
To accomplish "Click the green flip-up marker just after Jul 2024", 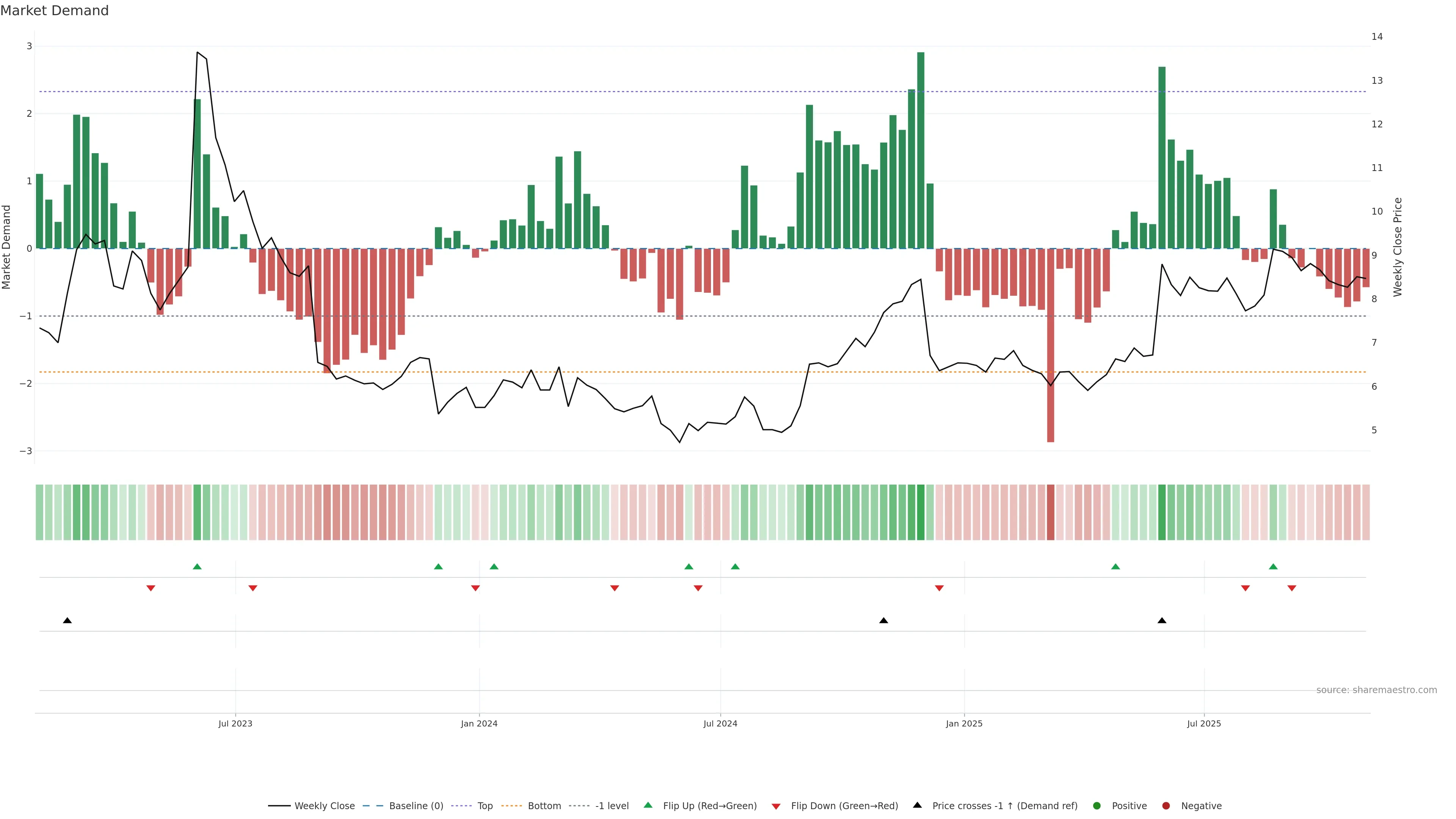I will pyautogui.click(x=735, y=567).
